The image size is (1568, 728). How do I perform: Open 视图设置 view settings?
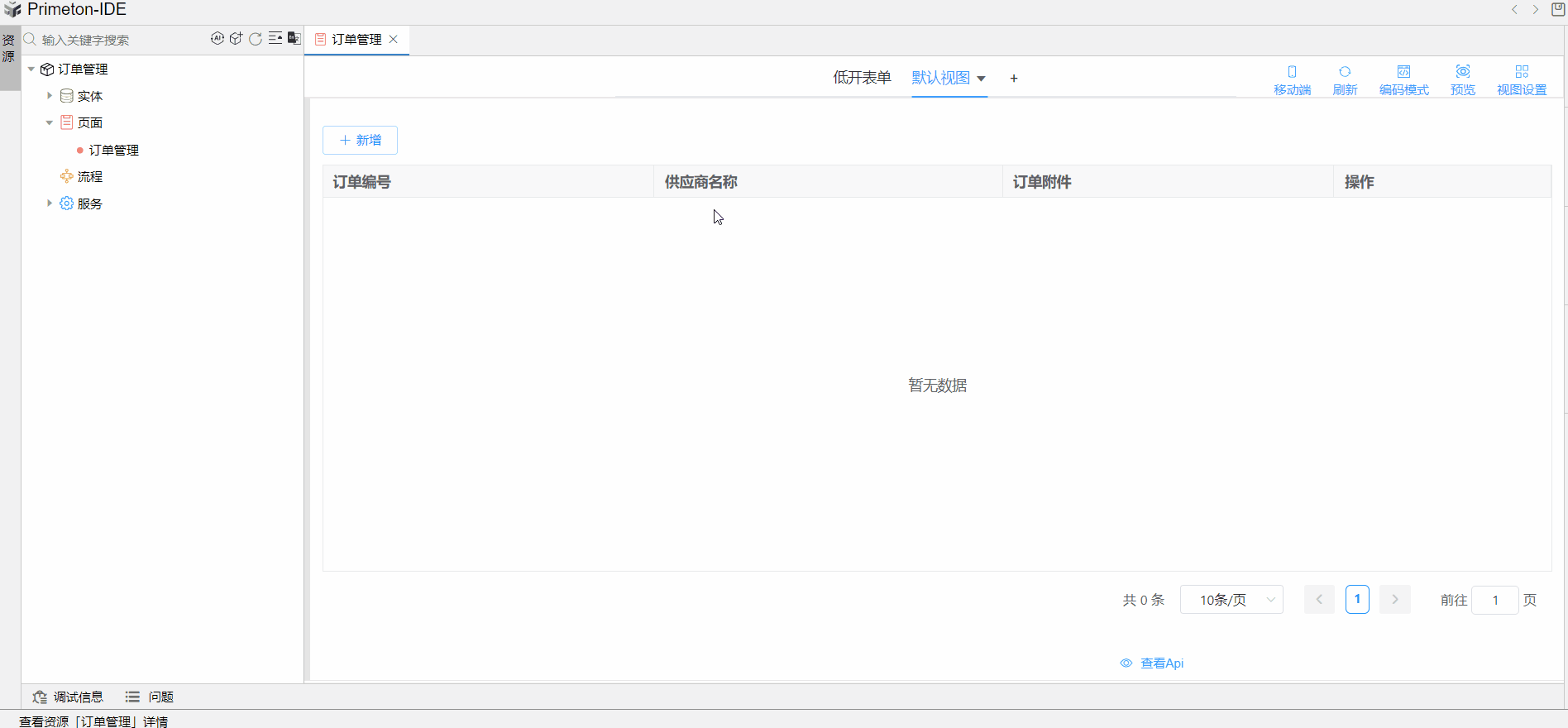(x=1521, y=79)
